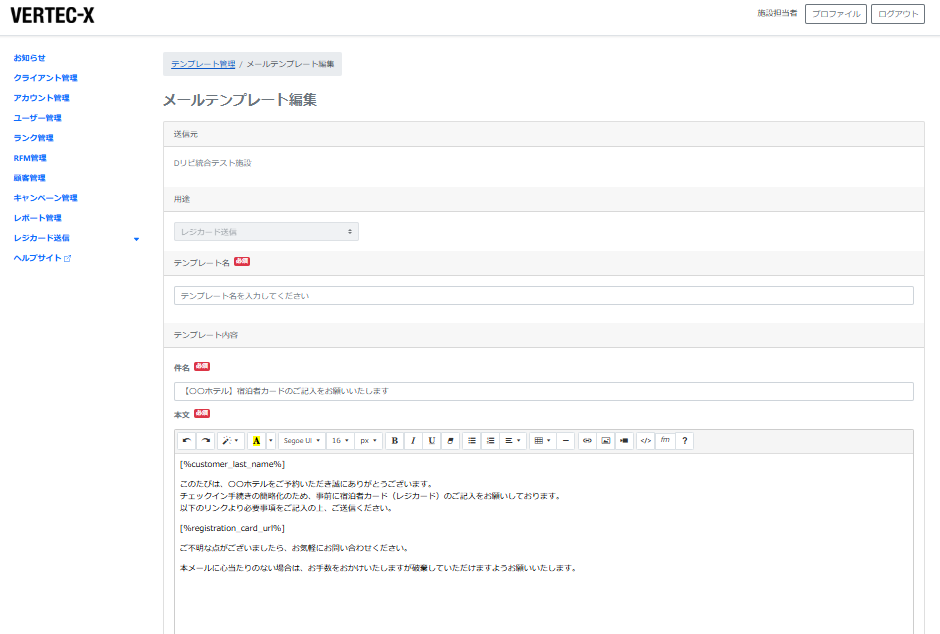Click the insert video icon

624,440
